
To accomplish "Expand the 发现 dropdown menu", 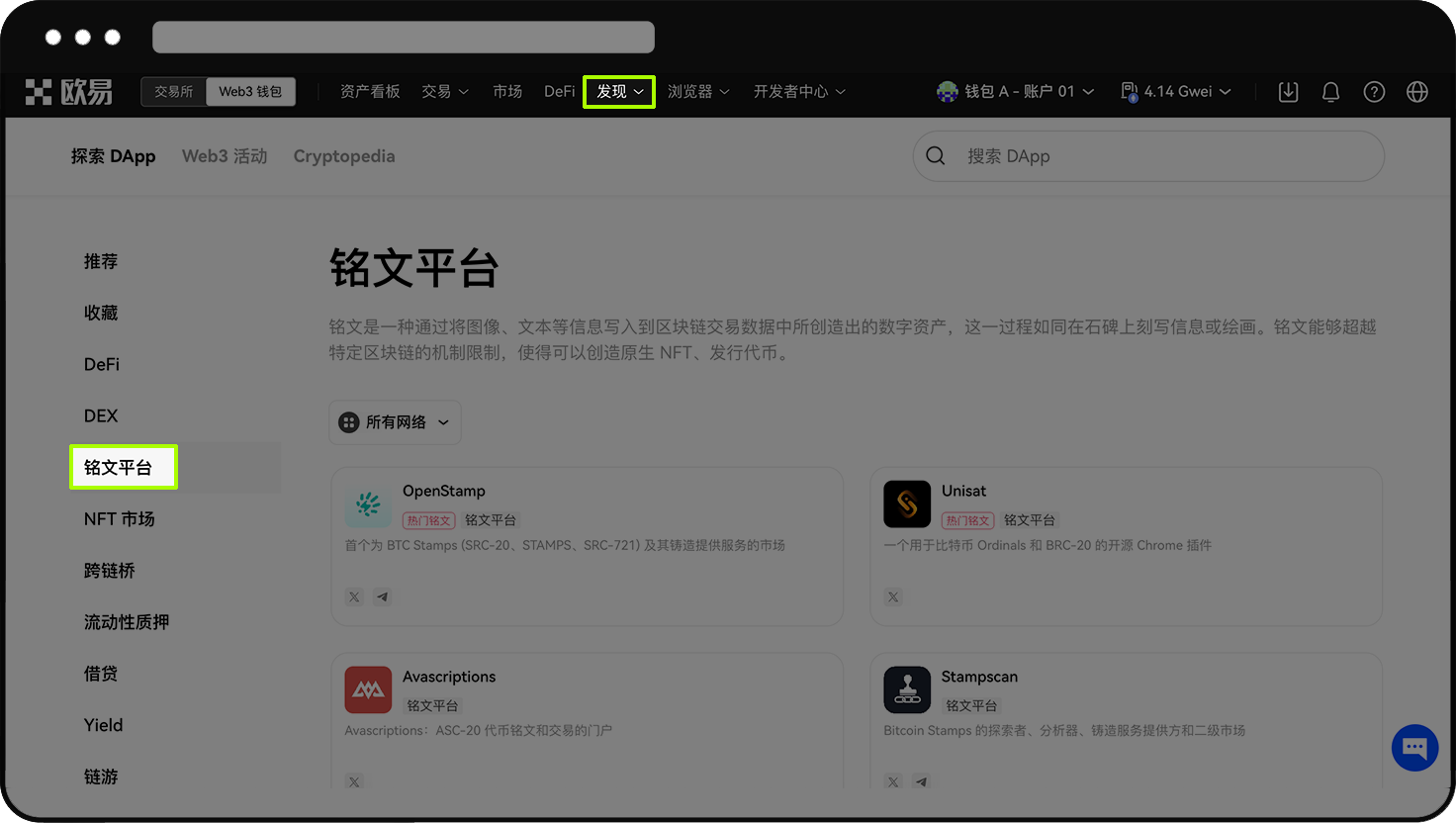I will click(619, 92).
